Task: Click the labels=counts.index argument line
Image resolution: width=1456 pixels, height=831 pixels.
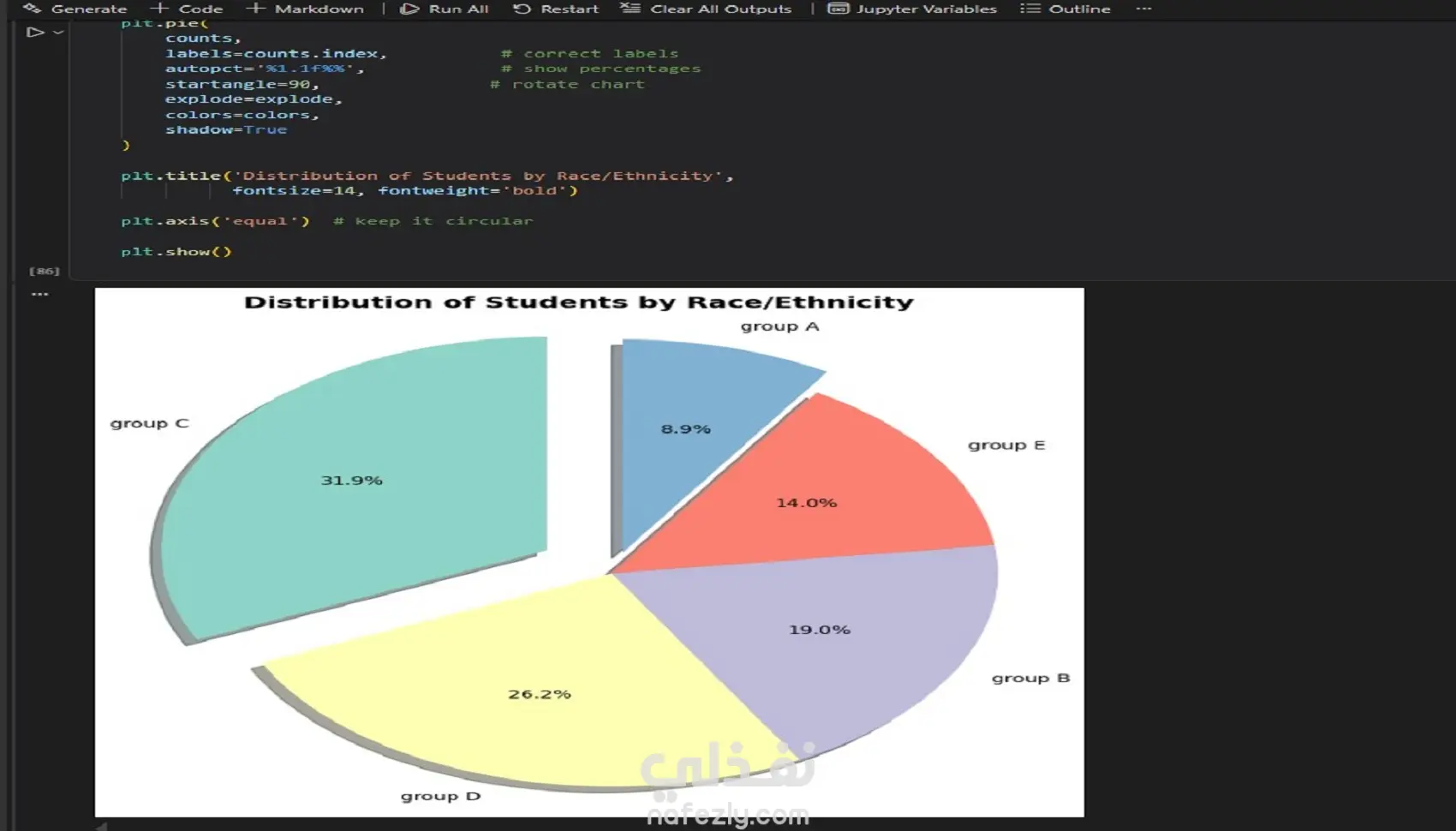Action: point(276,53)
